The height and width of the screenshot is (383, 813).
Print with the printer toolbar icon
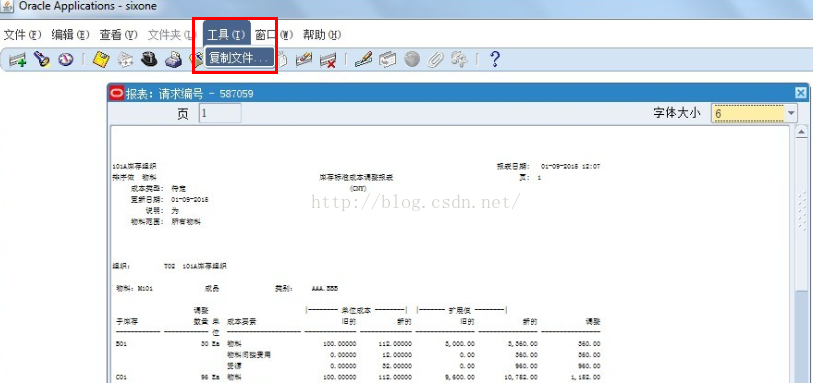coord(173,60)
